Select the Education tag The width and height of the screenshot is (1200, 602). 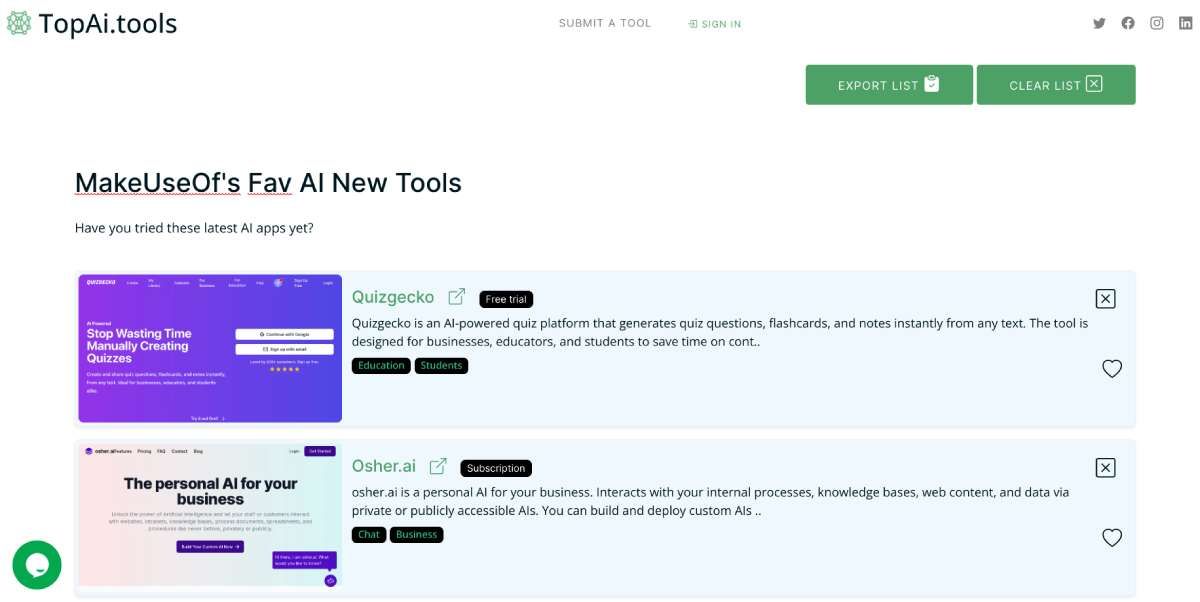click(381, 366)
